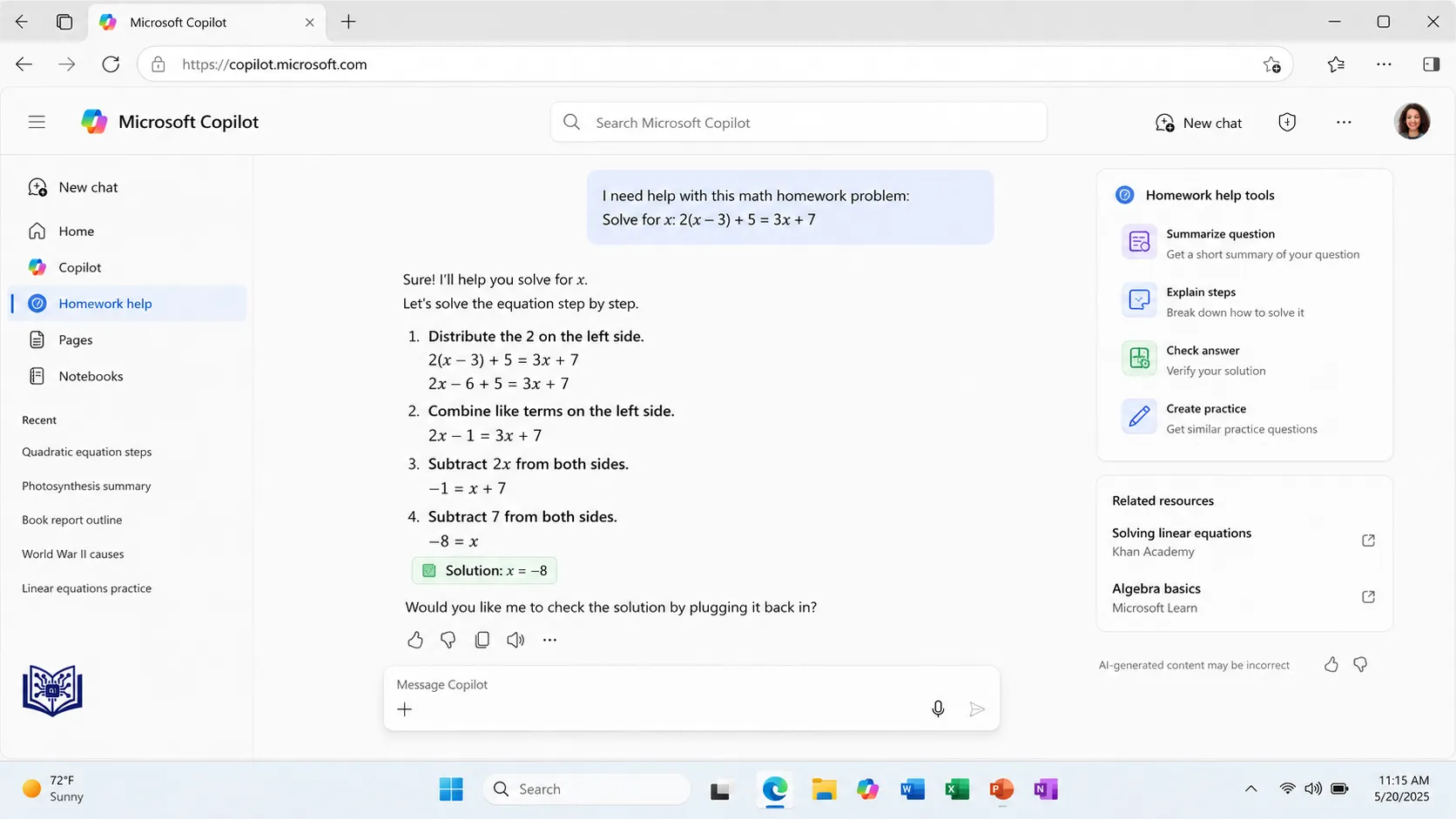Open PowerPoint from the taskbar

[1001, 789]
